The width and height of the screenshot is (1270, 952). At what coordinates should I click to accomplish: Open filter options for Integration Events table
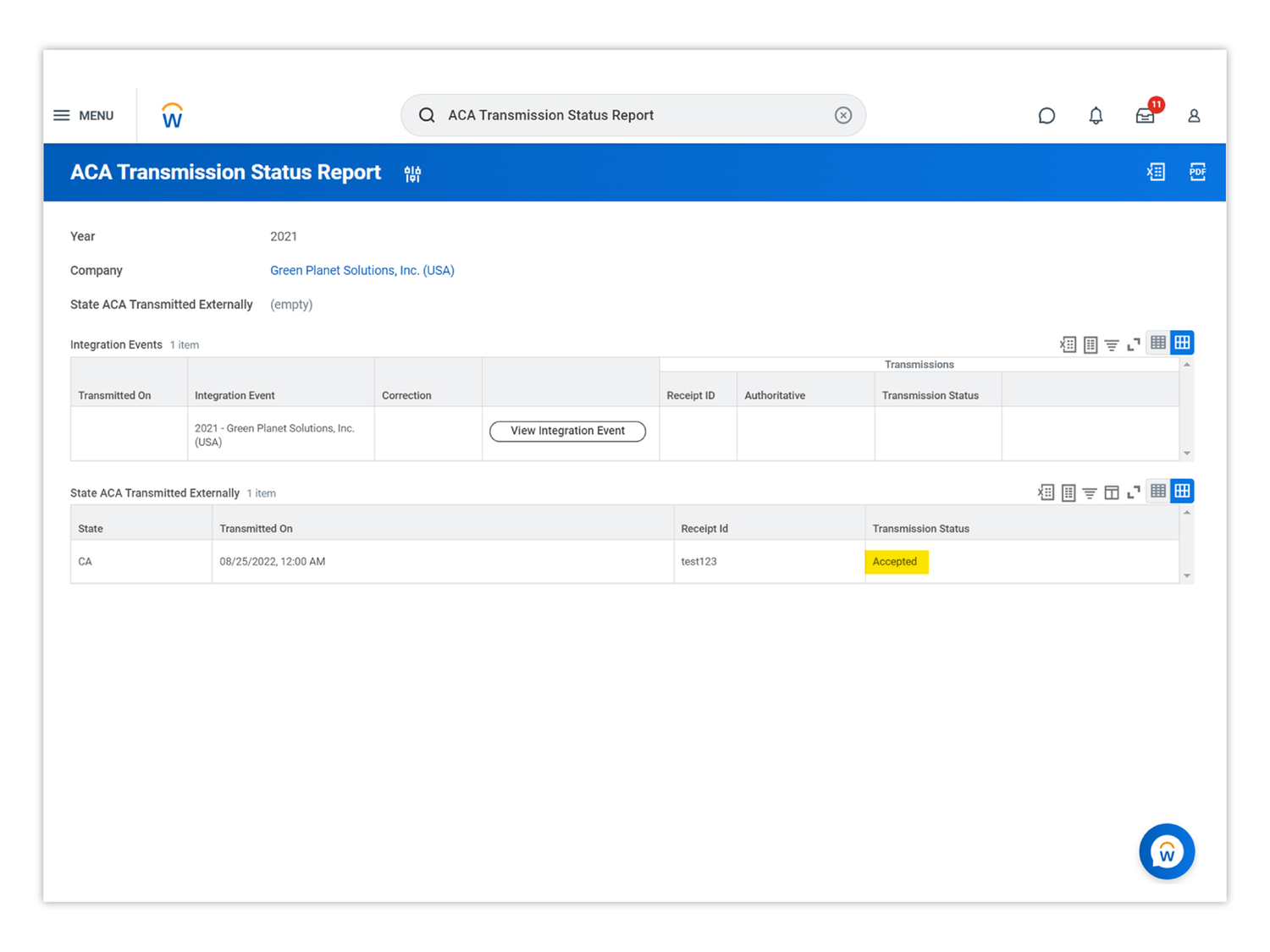(1112, 344)
